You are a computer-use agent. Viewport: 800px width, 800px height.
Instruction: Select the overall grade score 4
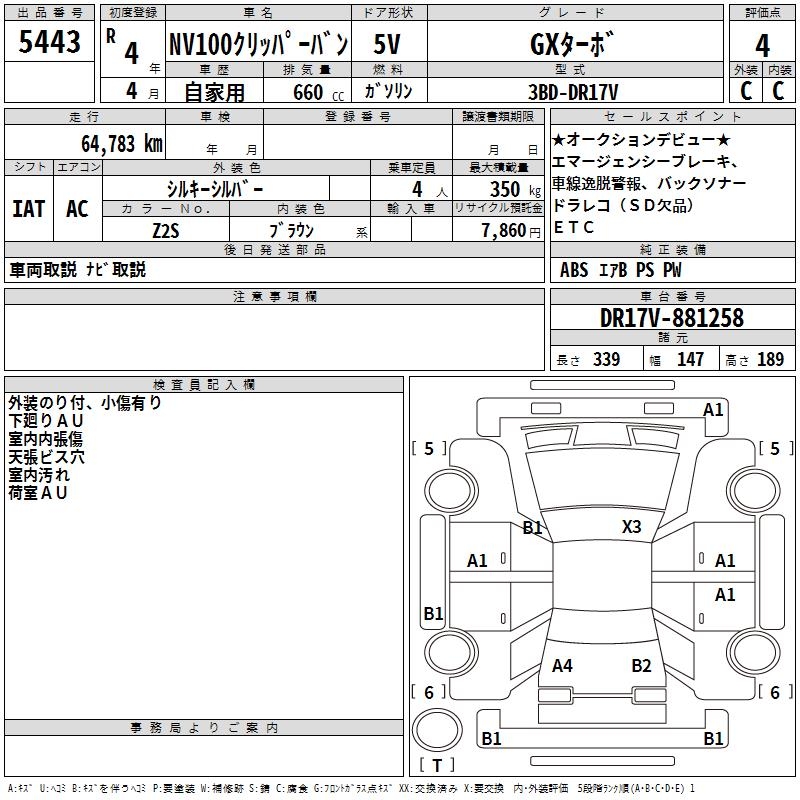pyautogui.click(x=762, y=45)
